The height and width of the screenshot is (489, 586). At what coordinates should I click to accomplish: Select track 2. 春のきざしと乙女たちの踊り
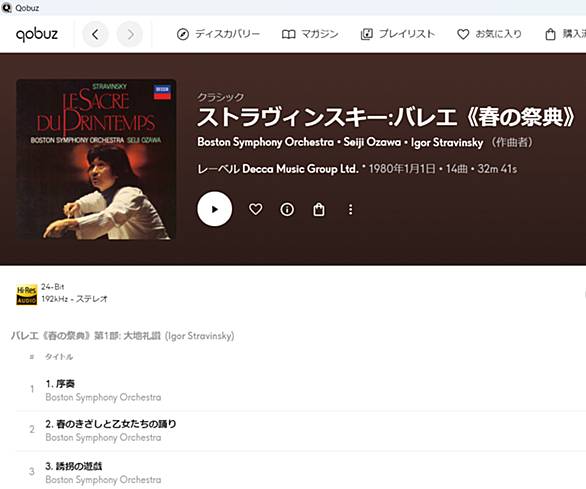(299, 430)
